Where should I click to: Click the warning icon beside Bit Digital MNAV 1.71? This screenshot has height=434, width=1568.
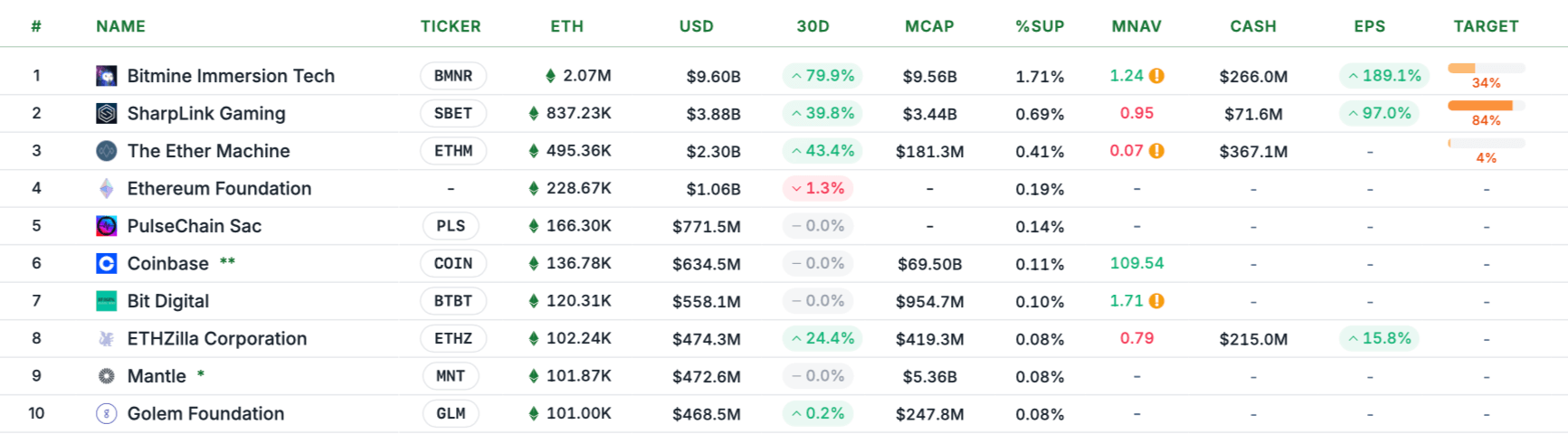tap(1156, 301)
